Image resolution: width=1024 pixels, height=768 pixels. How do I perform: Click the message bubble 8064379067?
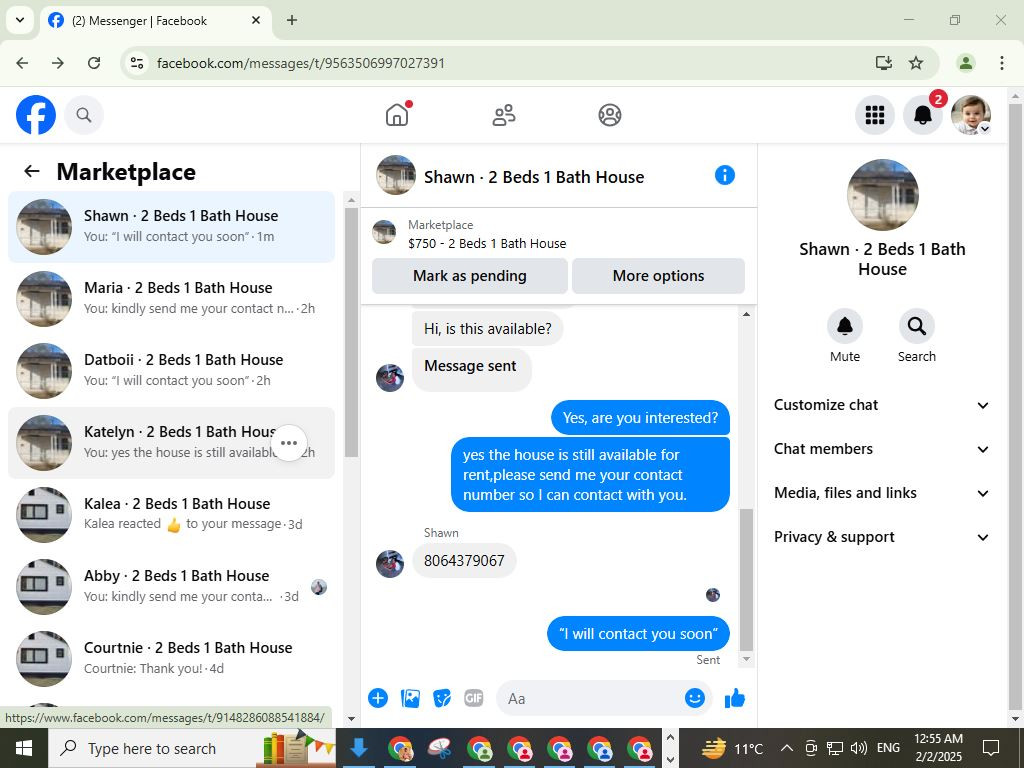tap(464, 560)
